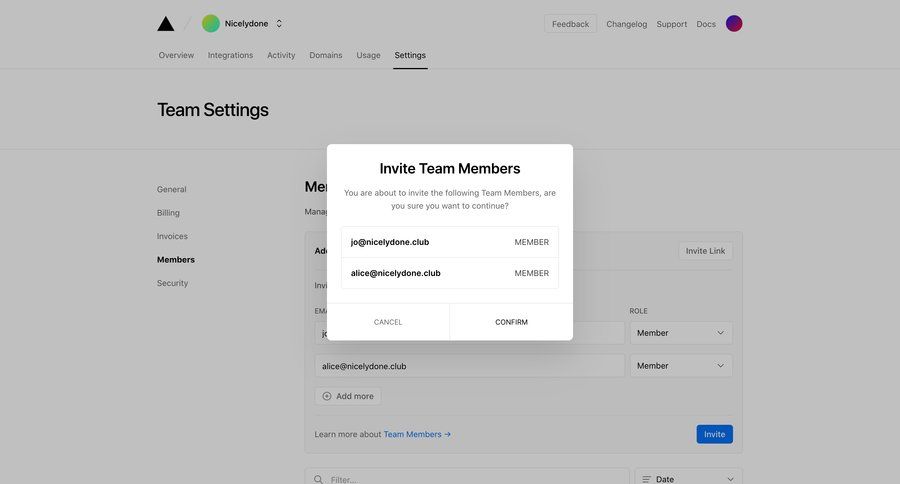Viewport: 900px width, 484px height.
Task: Open General settings in sidebar
Action: (x=172, y=189)
